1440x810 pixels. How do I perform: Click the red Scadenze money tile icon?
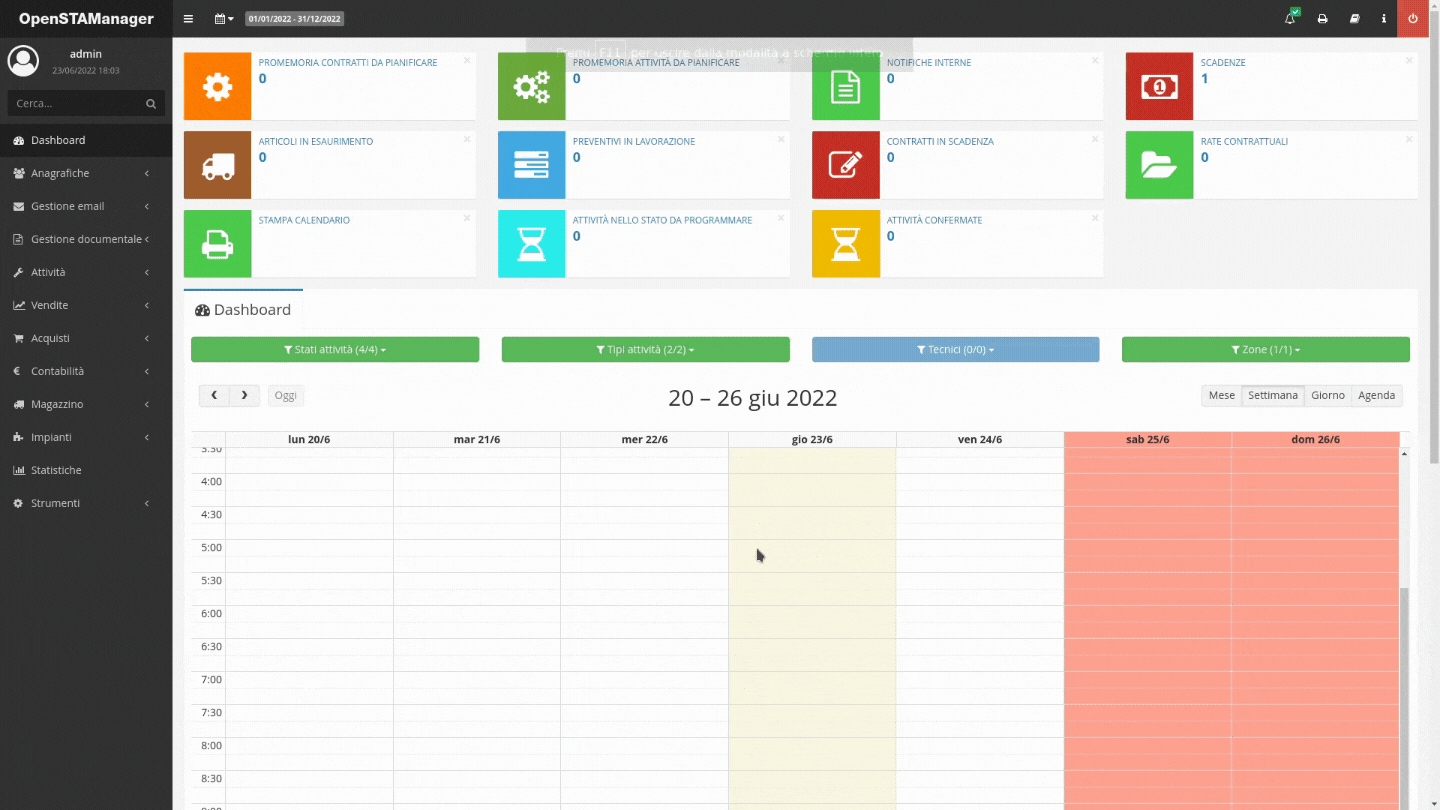pos(1159,87)
